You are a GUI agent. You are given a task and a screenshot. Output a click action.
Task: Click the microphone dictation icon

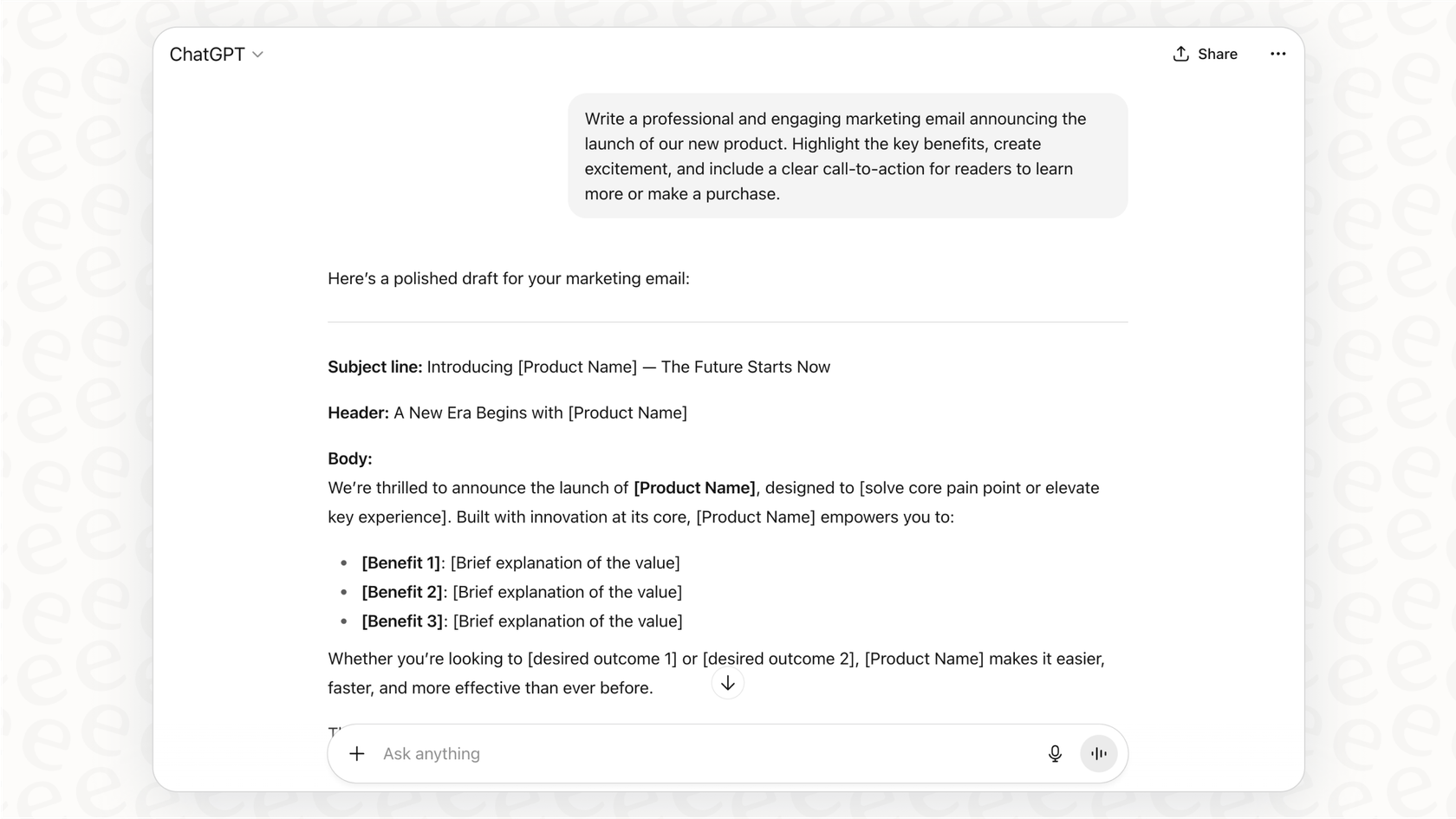pos(1055,754)
